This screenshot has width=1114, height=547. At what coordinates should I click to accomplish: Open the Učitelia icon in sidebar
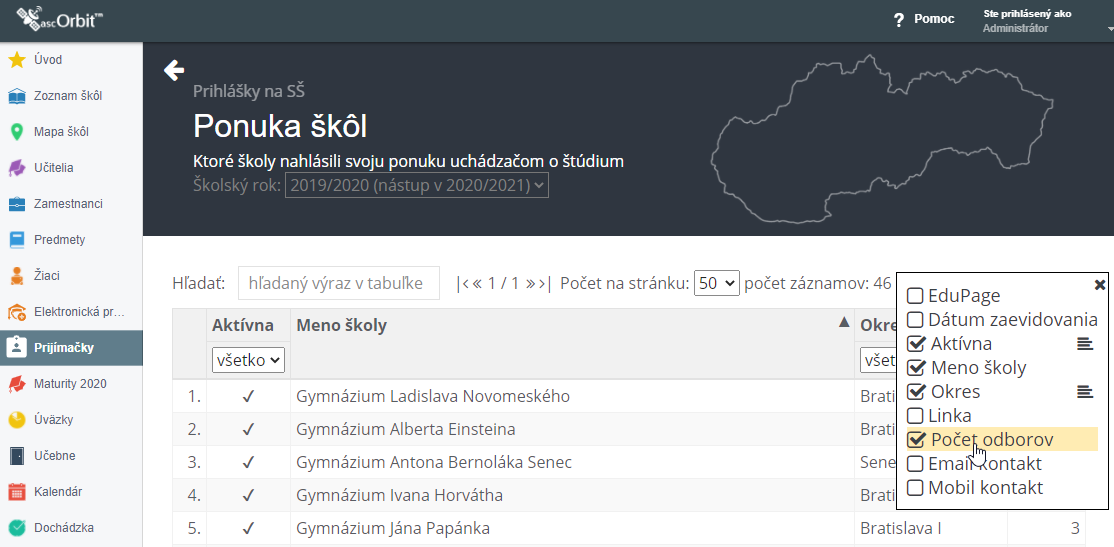pos(17,168)
